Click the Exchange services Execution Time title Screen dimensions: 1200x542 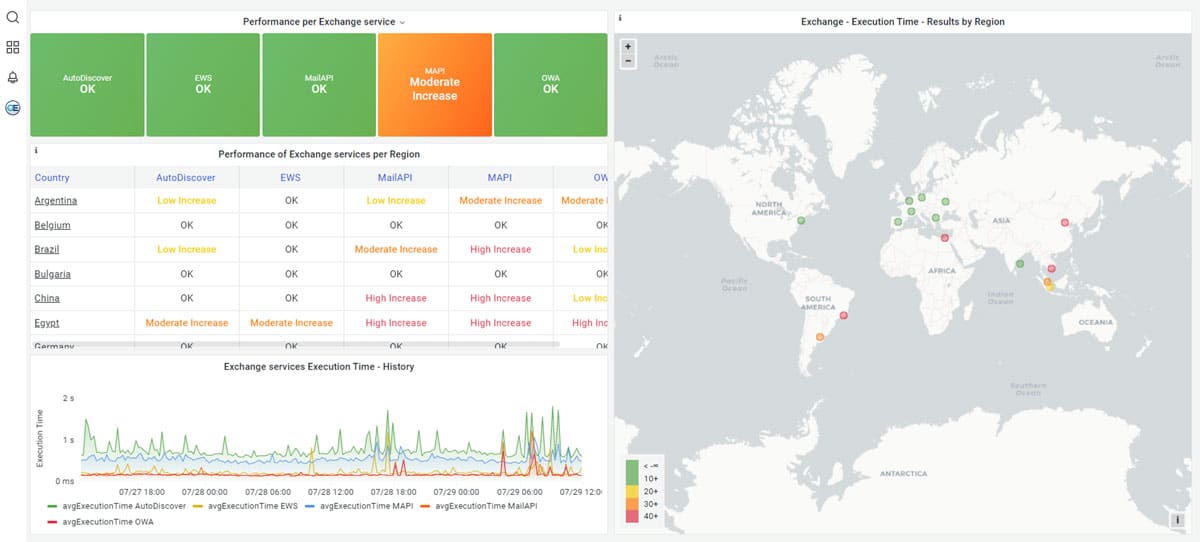[319, 367]
